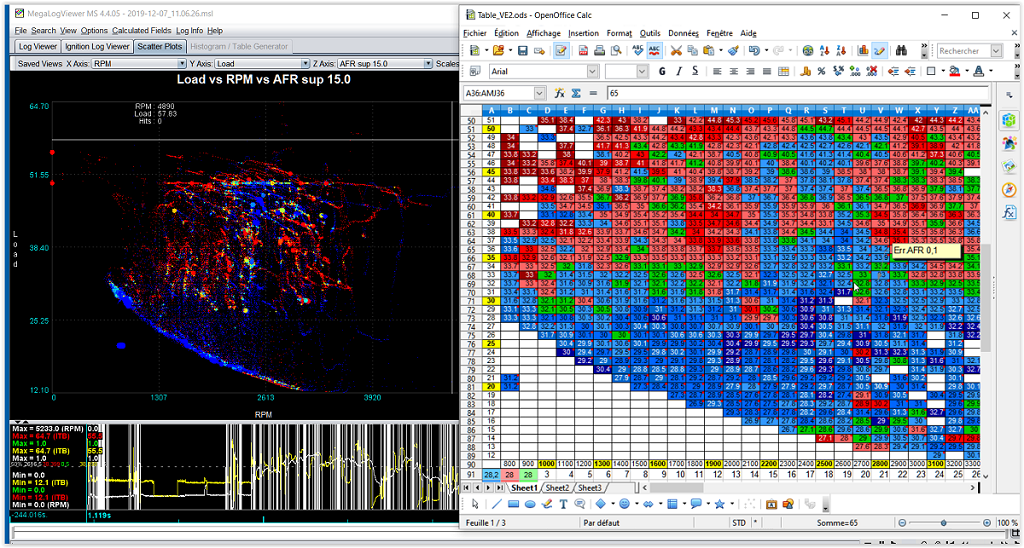Click the Function Wizard fx icon
Image resolution: width=1024 pixels, height=548 pixels.
pos(560,93)
